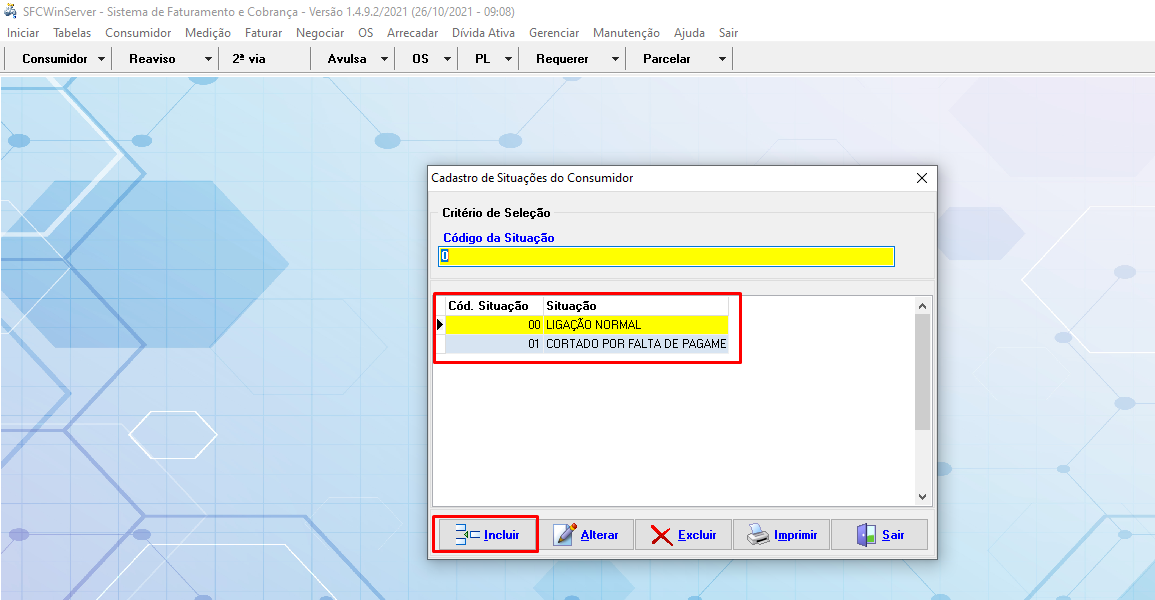Open the Dívida Ativa menu
The image size is (1155, 600).
tap(483, 33)
